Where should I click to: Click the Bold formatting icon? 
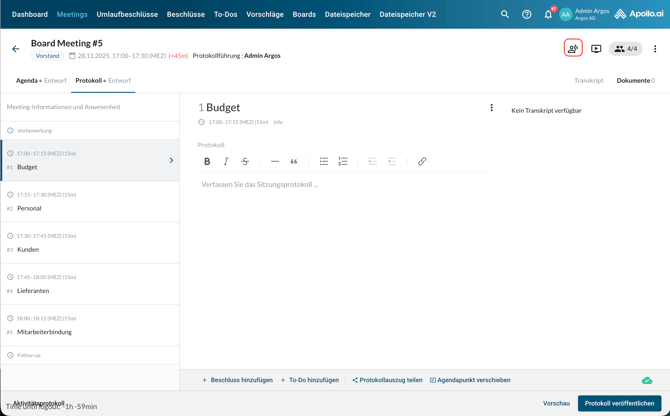(x=207, y=161)
